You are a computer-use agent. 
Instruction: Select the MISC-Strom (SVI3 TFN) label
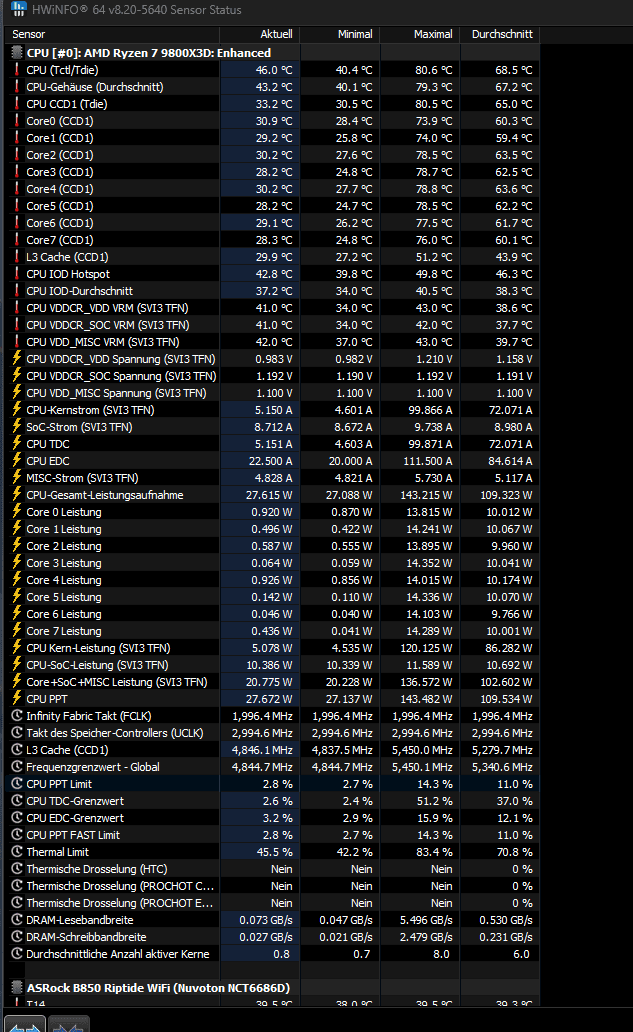[x=82, y=478]
